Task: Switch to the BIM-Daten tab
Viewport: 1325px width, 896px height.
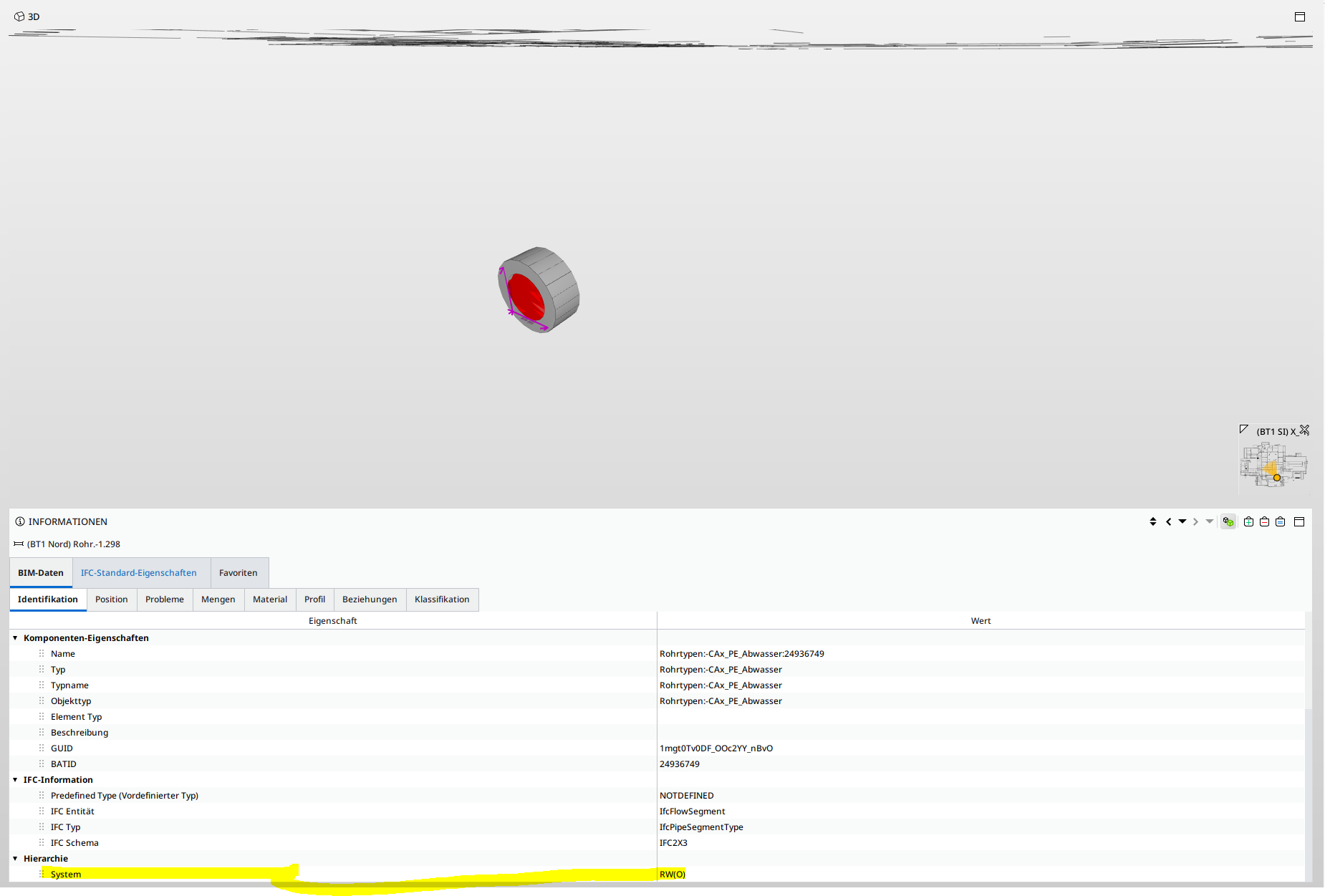Action: [x=41, y=573]
